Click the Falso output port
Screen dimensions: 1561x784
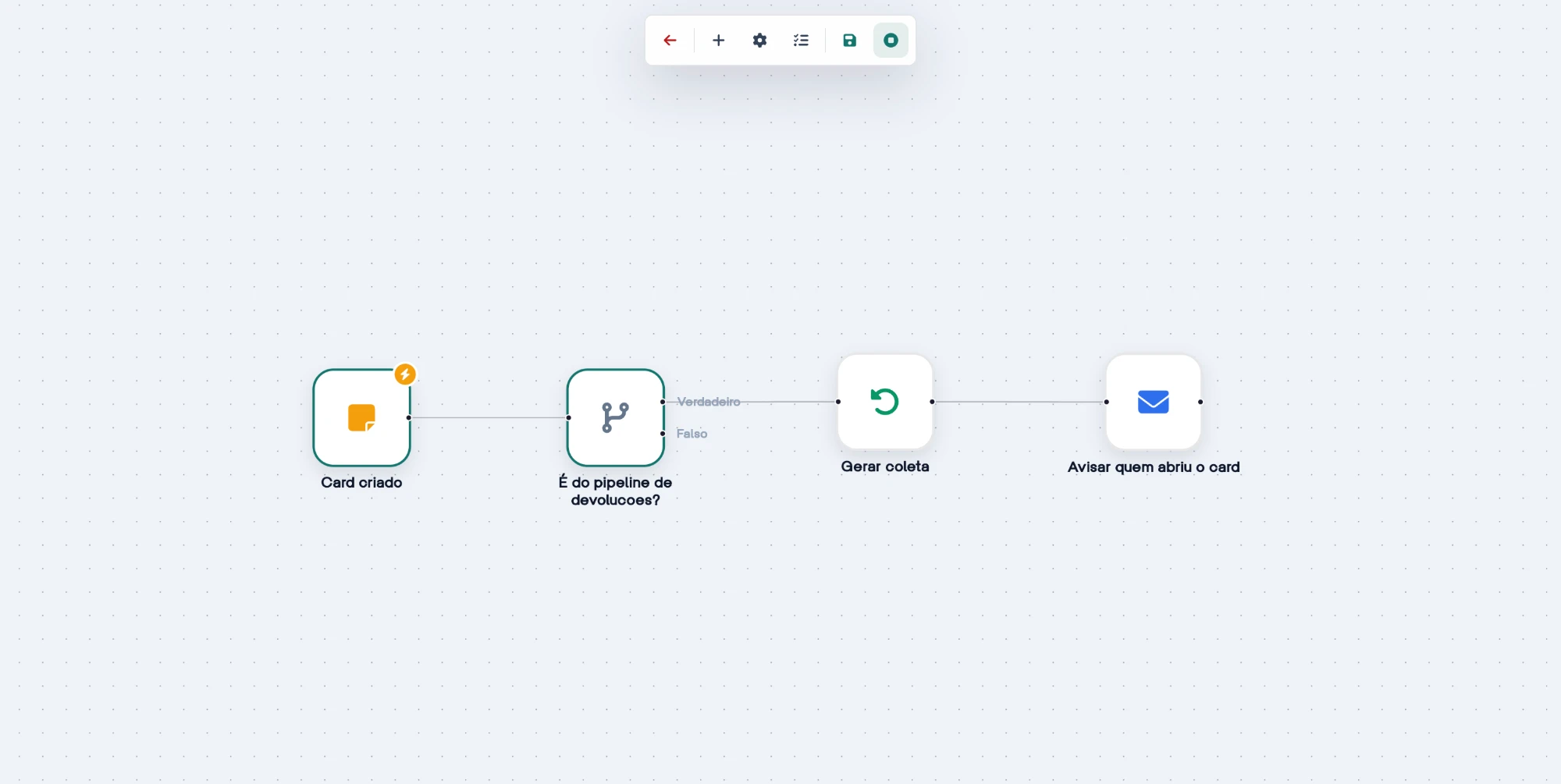(x=663, y=434)
